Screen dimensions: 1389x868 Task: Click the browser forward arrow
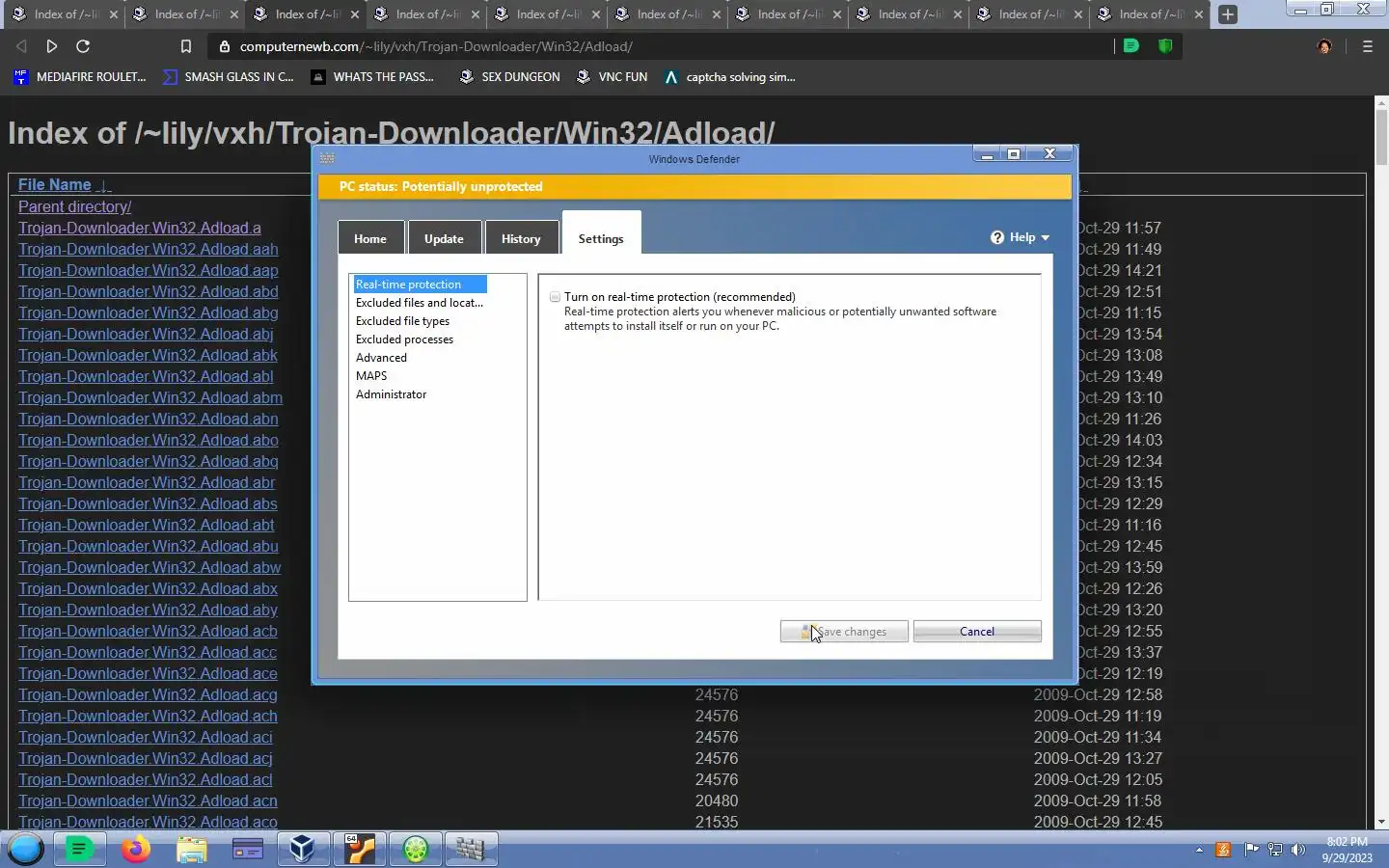[52, 46]
